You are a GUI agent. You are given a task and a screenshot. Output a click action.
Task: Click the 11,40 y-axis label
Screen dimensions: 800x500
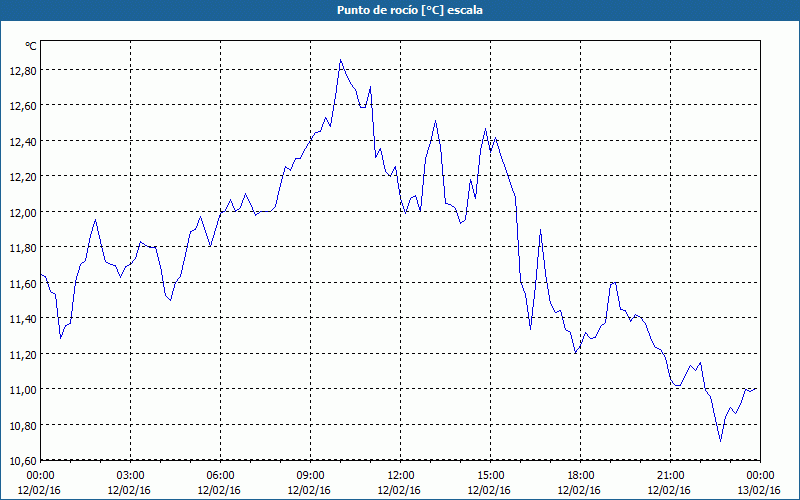tap(23, 319)
